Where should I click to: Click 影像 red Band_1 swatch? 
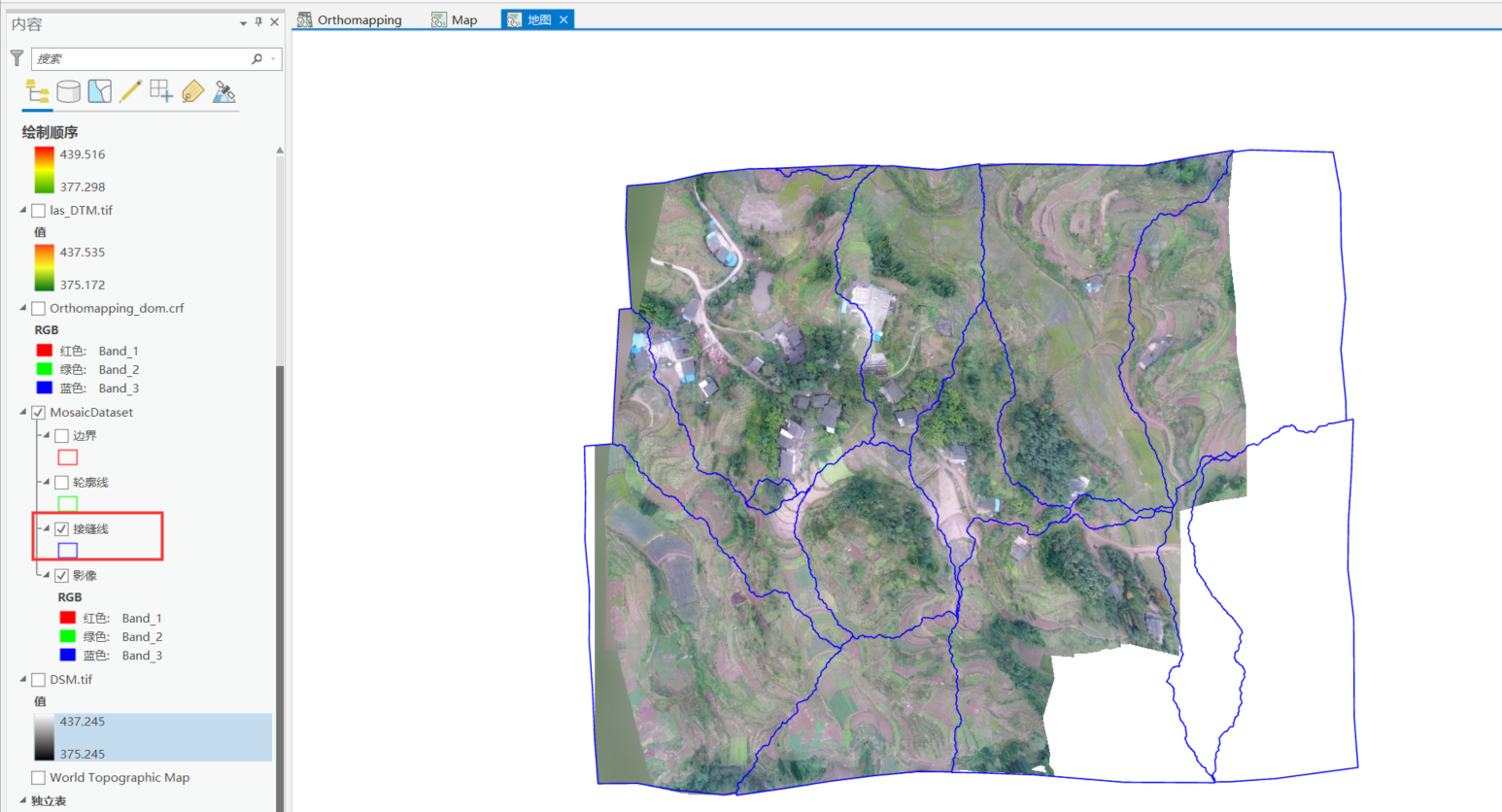(68, 618)
